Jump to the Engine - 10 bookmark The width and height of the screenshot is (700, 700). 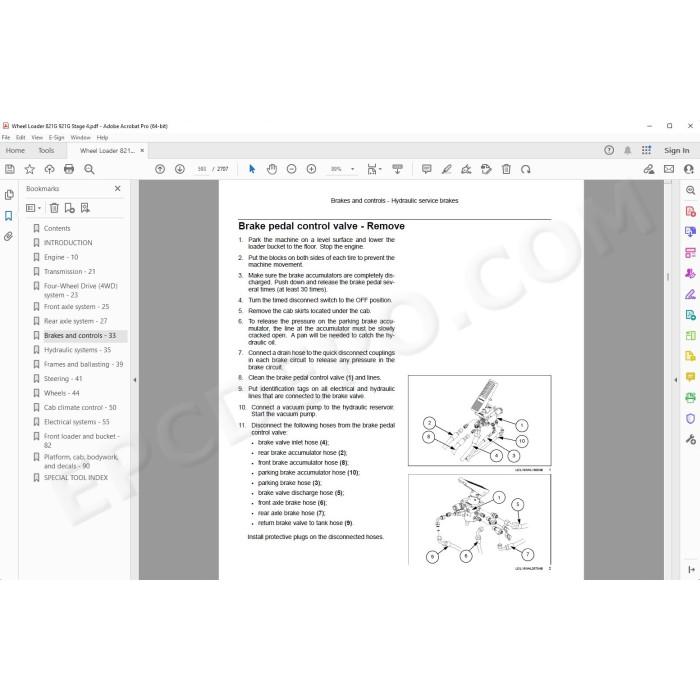coord(61,257)
